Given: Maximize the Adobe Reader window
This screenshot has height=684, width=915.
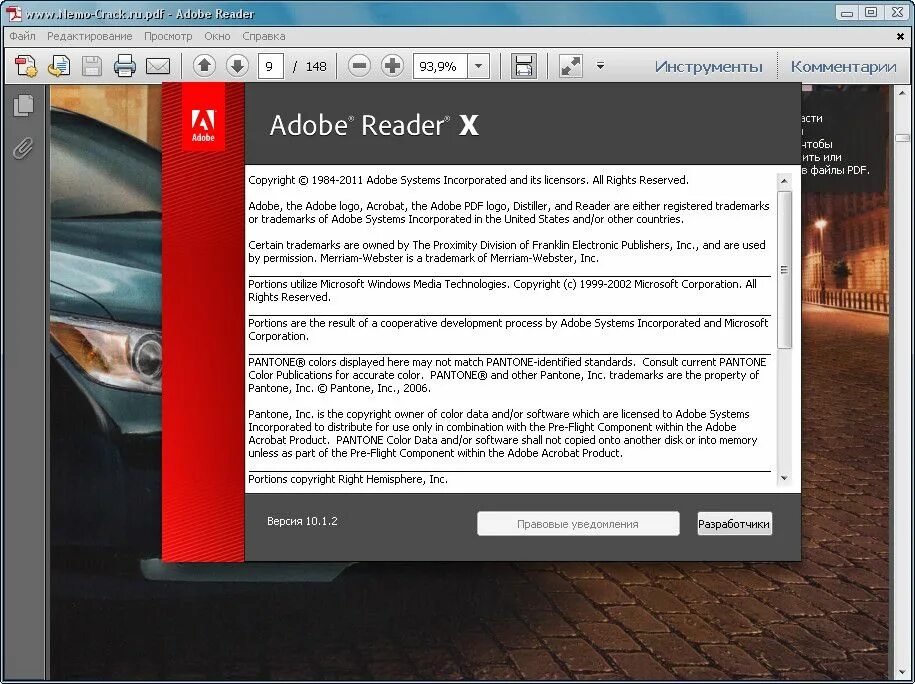Looking at the screenshot, I should pos(871,12).
